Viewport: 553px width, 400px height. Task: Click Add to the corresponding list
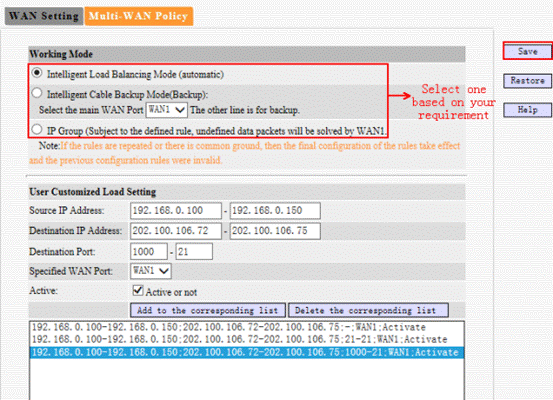tap(208, 310)
